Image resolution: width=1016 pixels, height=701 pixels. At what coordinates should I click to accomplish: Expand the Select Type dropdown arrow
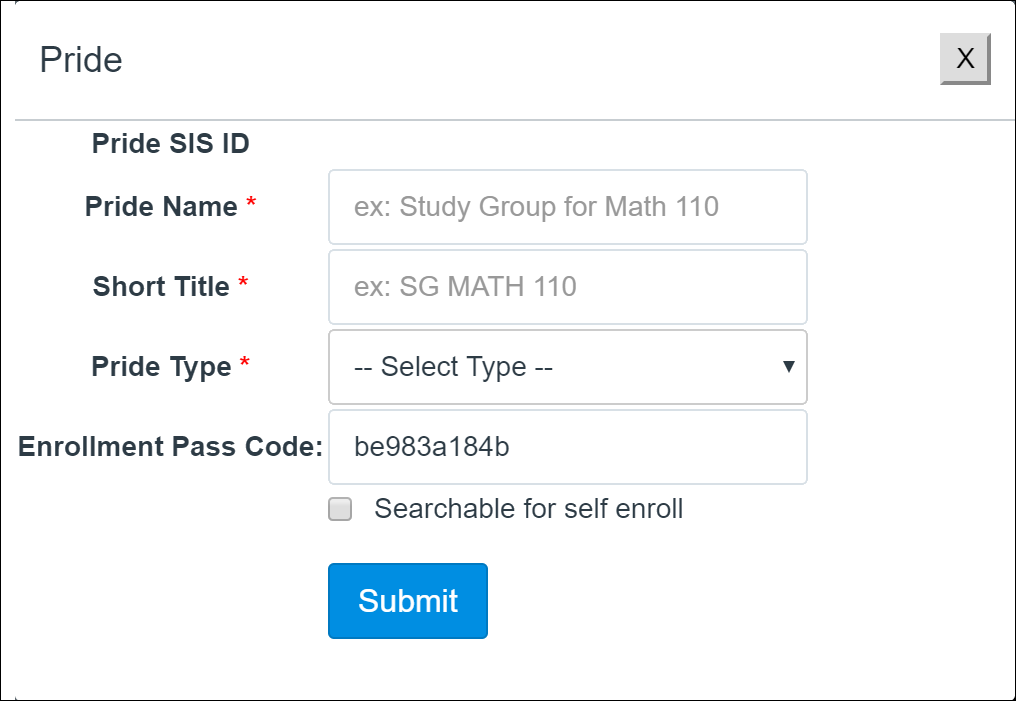click(789, 367)
